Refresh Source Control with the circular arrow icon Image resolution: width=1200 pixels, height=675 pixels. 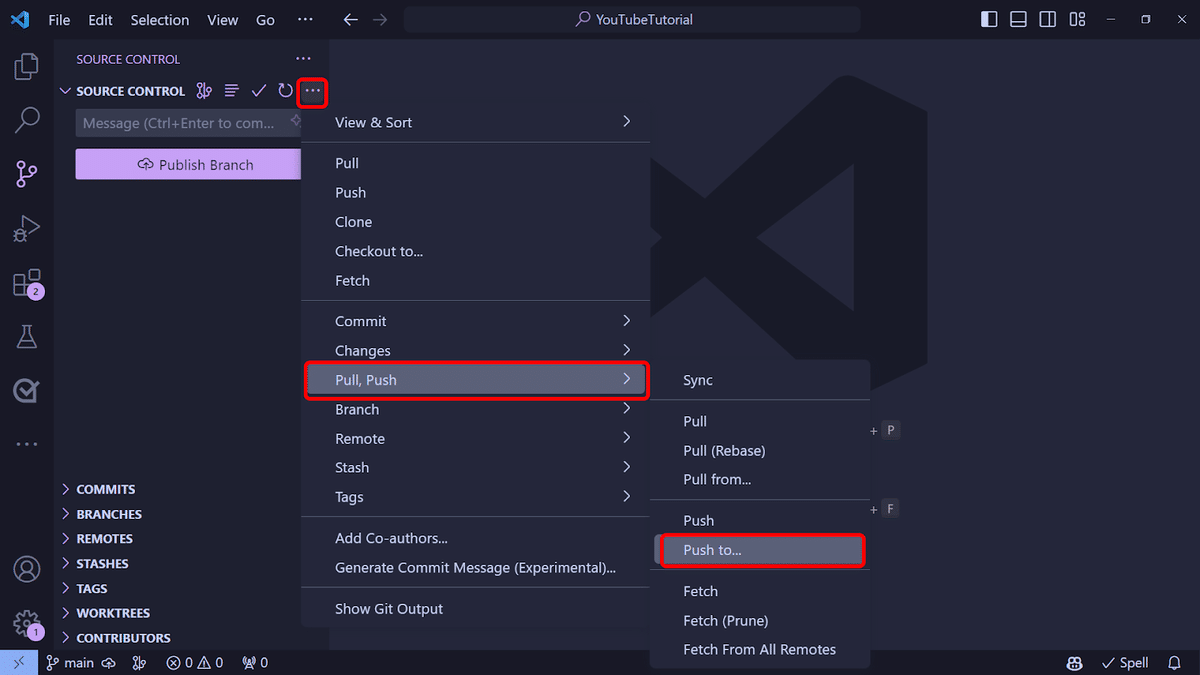[x=285, y=90]
